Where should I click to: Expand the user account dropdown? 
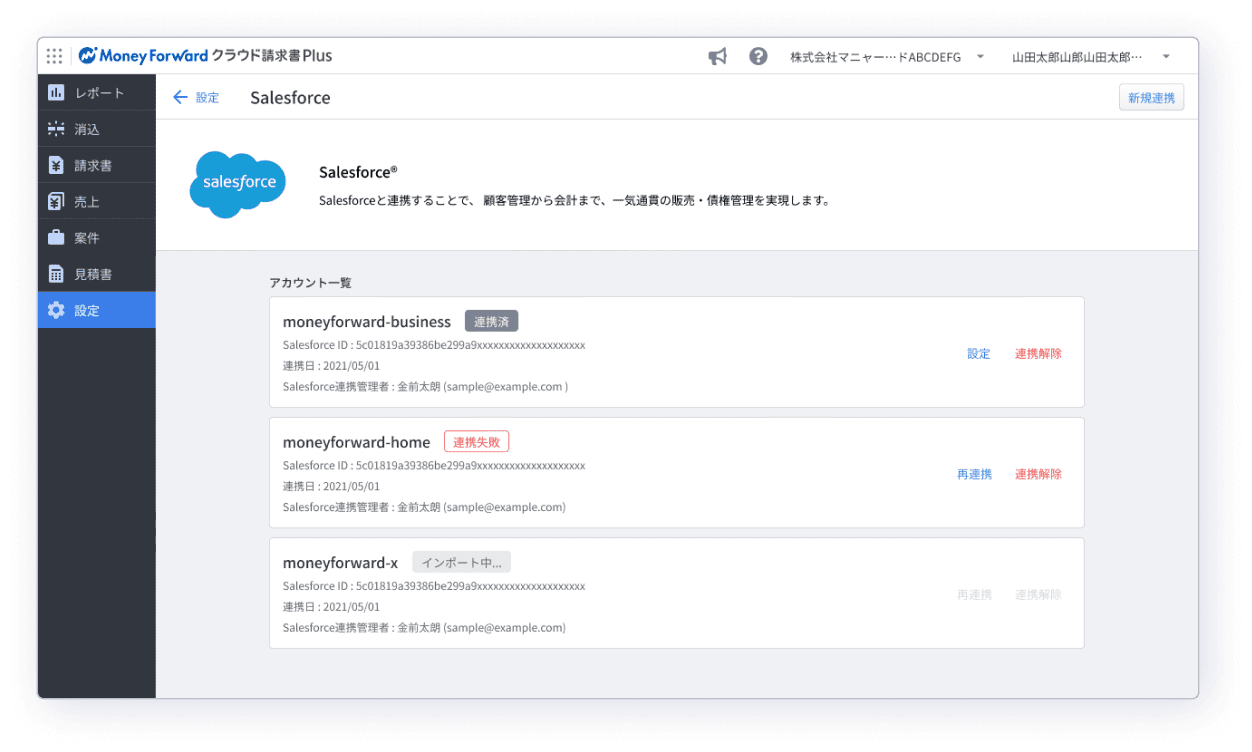[1166, 57]
